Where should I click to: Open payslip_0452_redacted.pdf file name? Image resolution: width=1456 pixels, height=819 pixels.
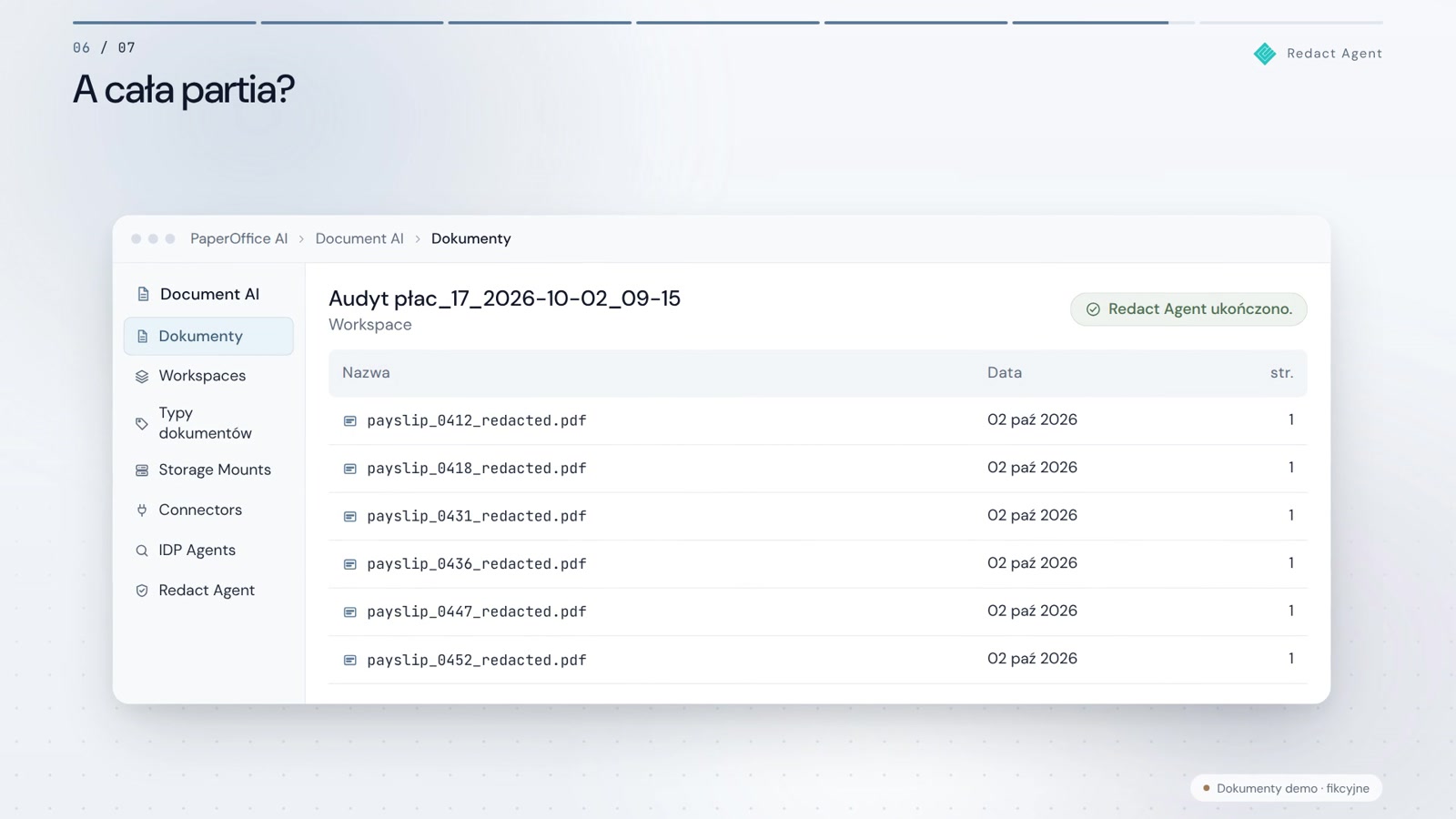477,660
